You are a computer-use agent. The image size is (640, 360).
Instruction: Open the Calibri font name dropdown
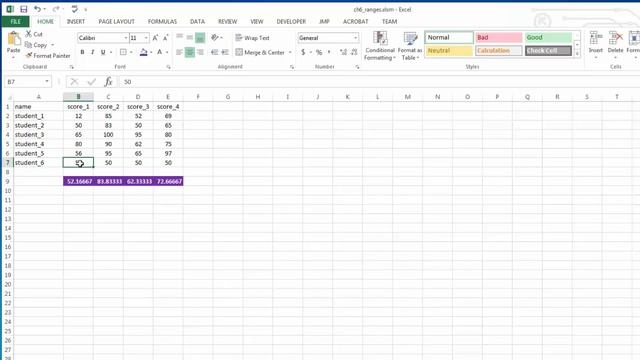point(126,38)
